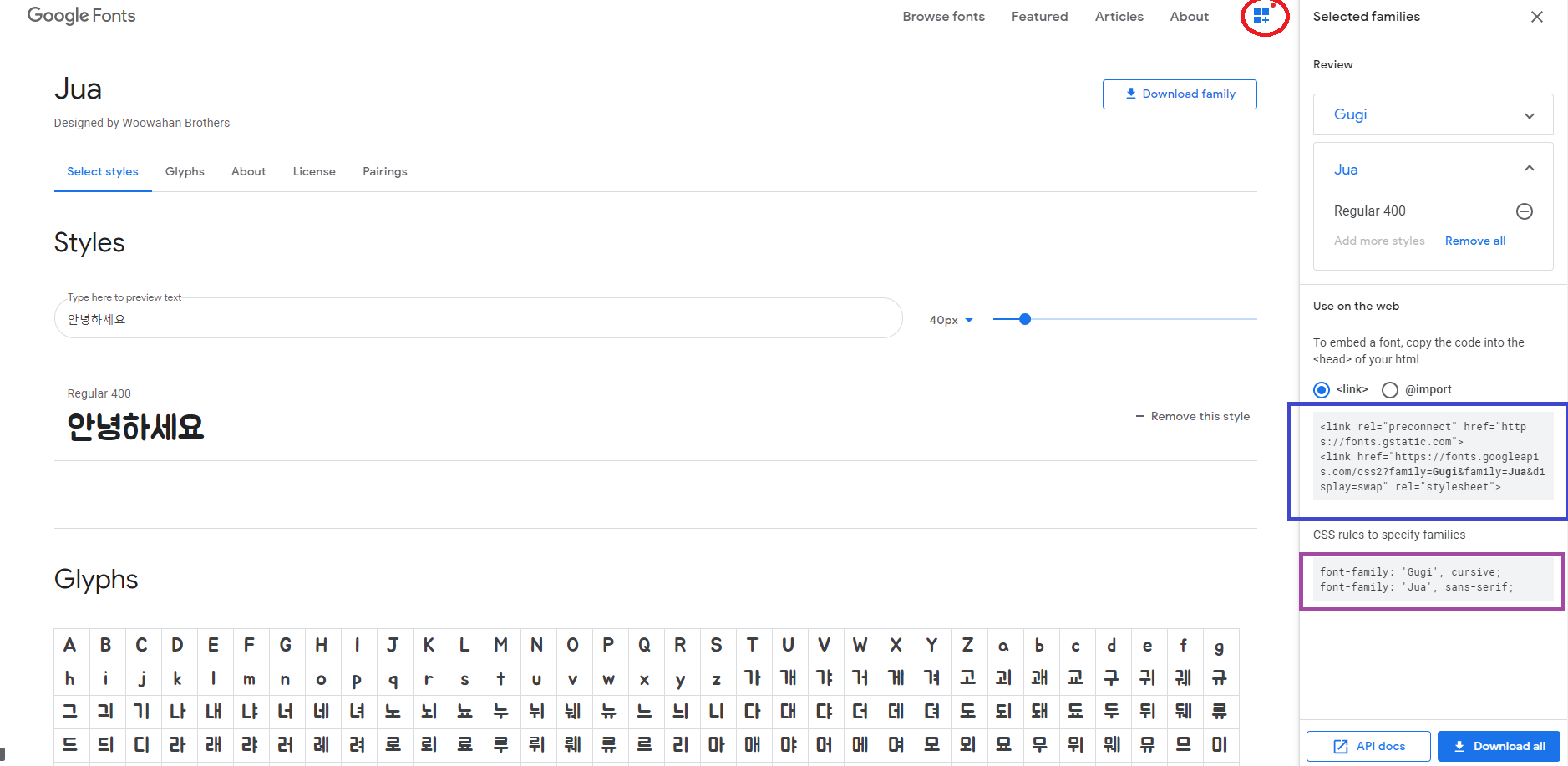Click the embed link code block
The height and width of the screenshot is (766, 1568).
(1433, 456)
